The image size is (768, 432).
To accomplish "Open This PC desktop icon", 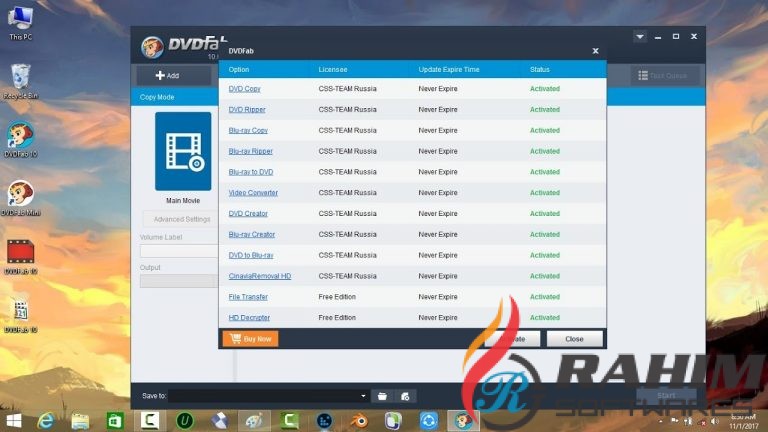I will coord(21,22).
